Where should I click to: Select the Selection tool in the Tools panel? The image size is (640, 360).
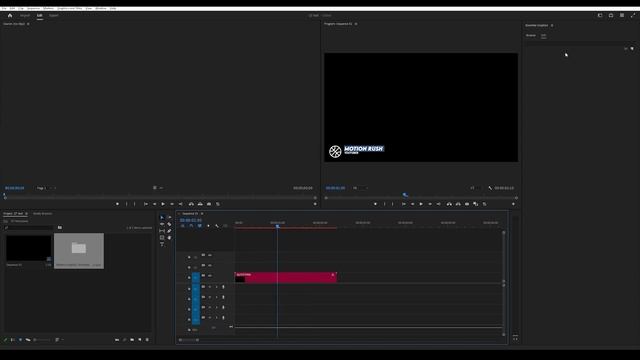pyautogui.click(x=162, y=218)
